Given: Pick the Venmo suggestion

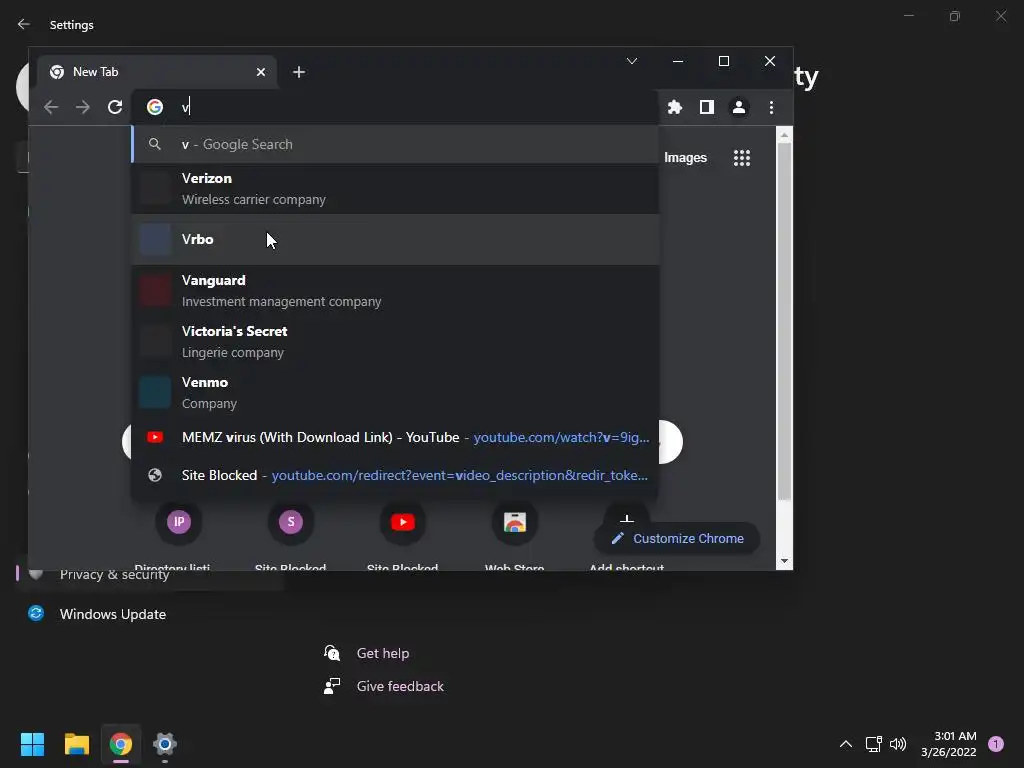Looking at the screenshot, I should click(395, 392).
